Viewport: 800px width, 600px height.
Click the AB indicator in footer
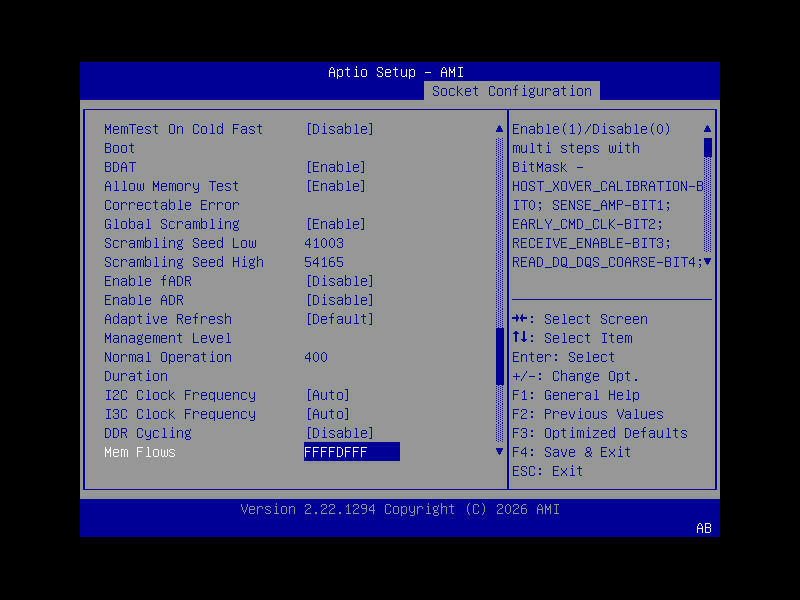click(704, 528)
